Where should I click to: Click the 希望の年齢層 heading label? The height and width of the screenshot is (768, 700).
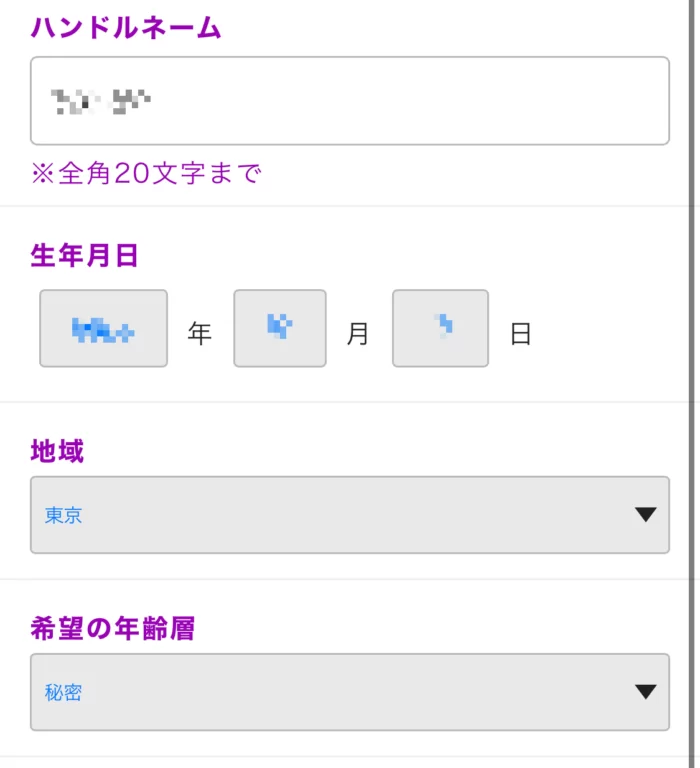pyautogui.click(x=113, y=628)
